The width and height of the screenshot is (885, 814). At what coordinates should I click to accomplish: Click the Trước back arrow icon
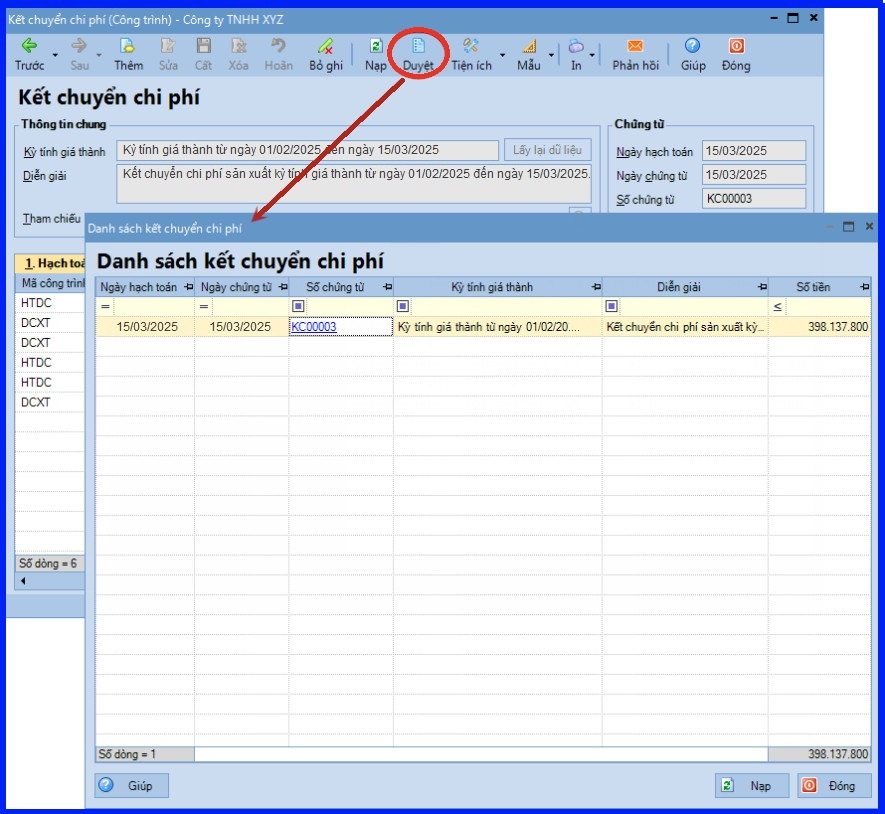(29, 46)
